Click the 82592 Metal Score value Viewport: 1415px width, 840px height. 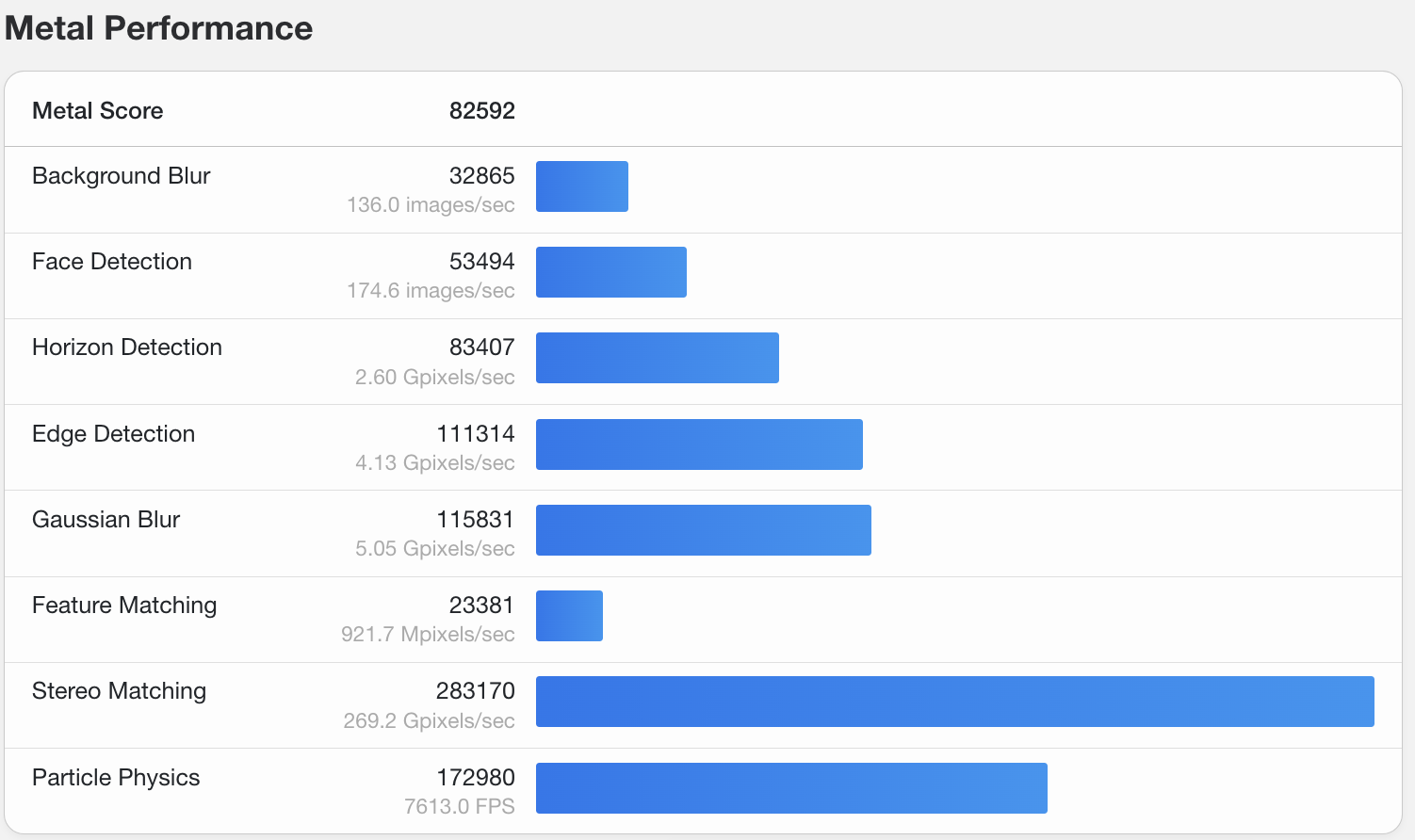(481, 110)
